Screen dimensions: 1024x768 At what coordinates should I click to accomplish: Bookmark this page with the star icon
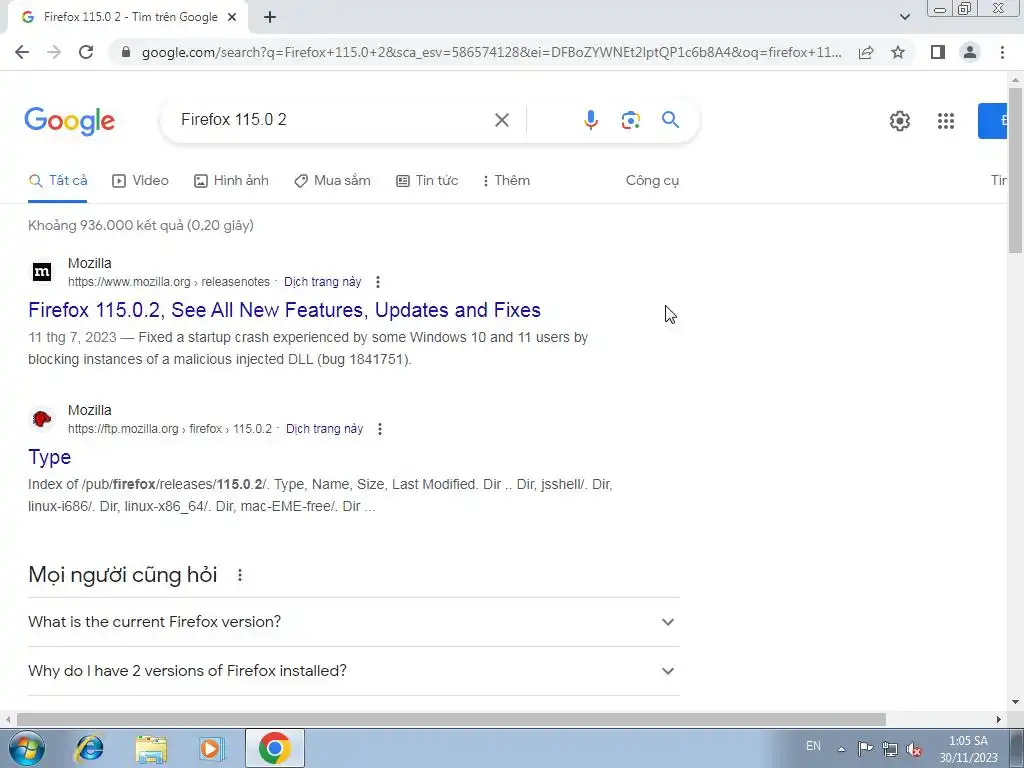coord(898,52)
